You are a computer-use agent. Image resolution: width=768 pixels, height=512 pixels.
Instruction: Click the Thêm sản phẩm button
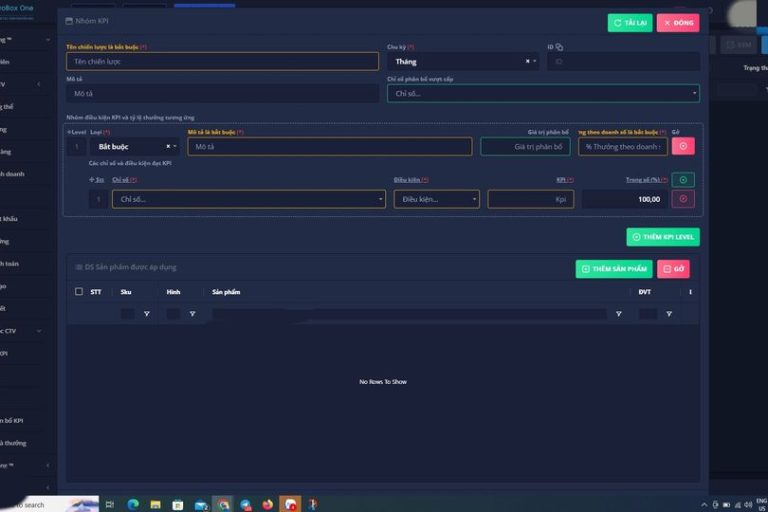pyautogui.click(x=614, y=269)
